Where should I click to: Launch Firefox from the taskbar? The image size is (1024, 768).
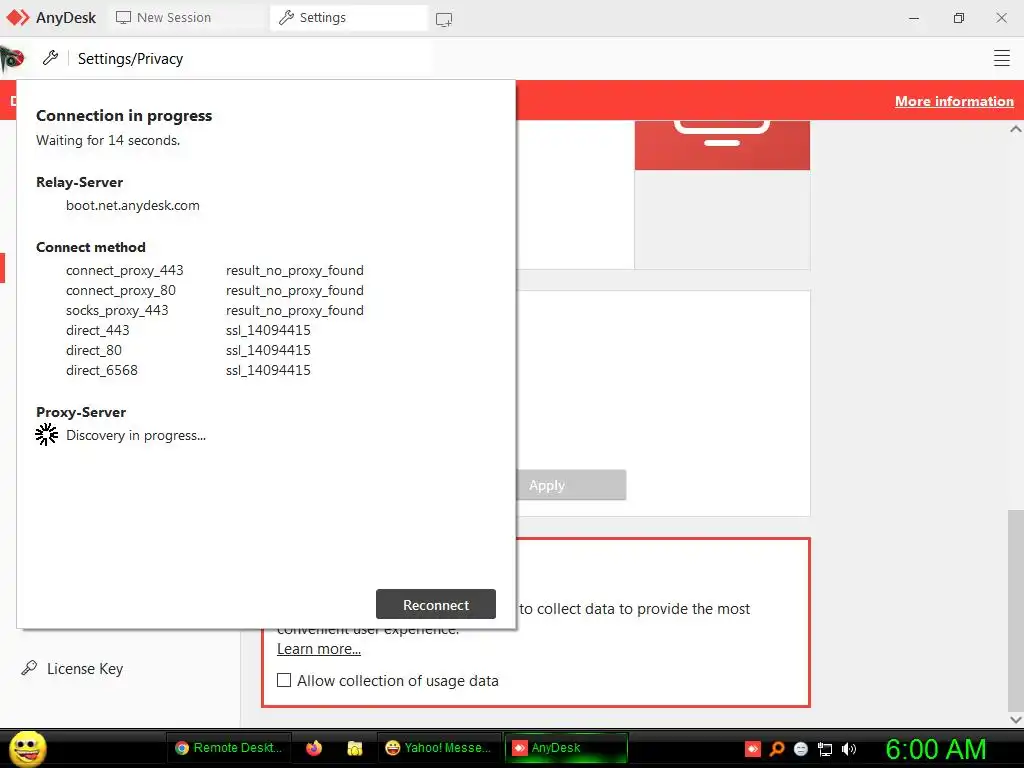313,748
